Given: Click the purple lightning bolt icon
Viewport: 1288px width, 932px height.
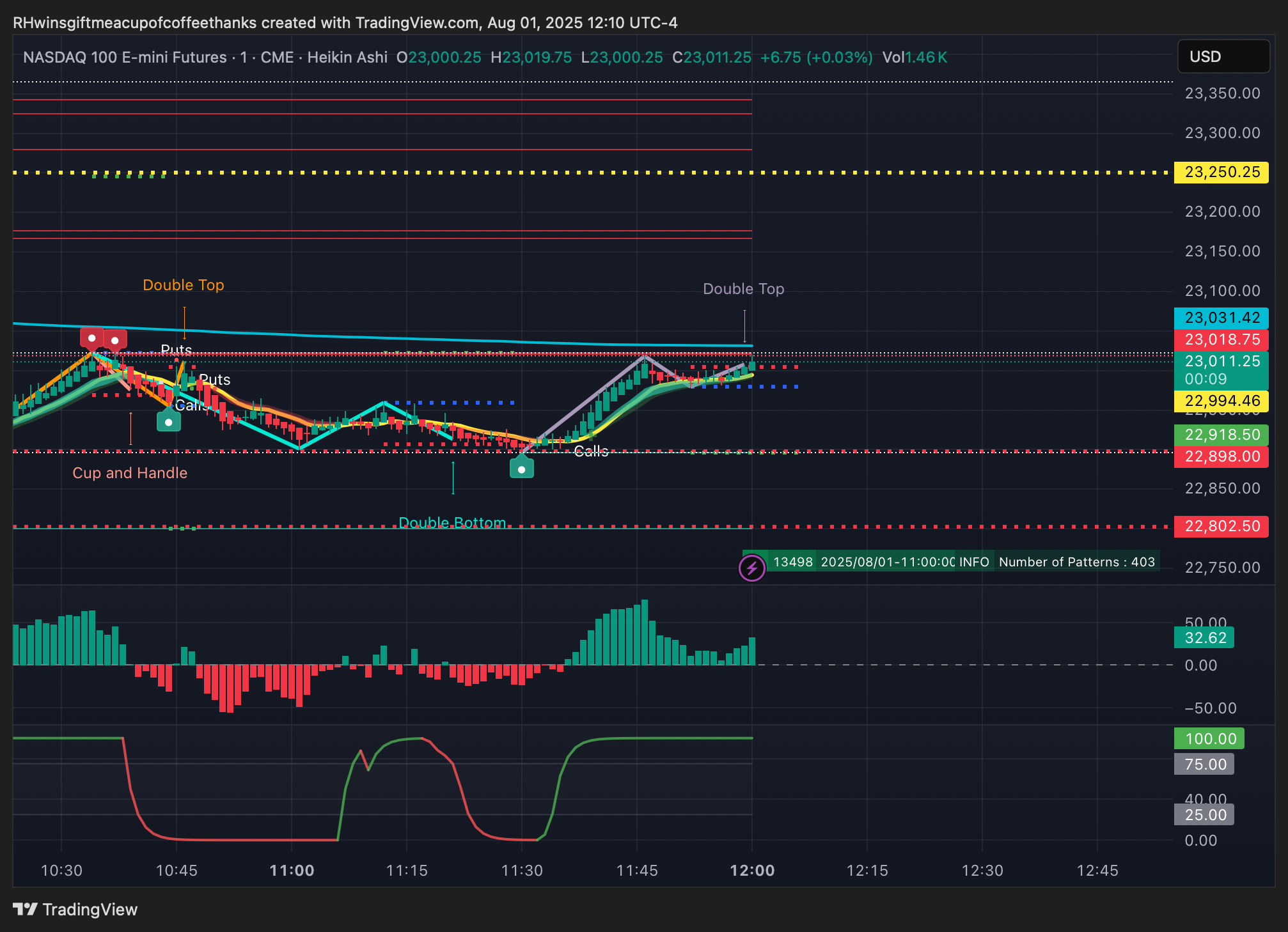Looking at the screenshot, I should pos(752,568).
